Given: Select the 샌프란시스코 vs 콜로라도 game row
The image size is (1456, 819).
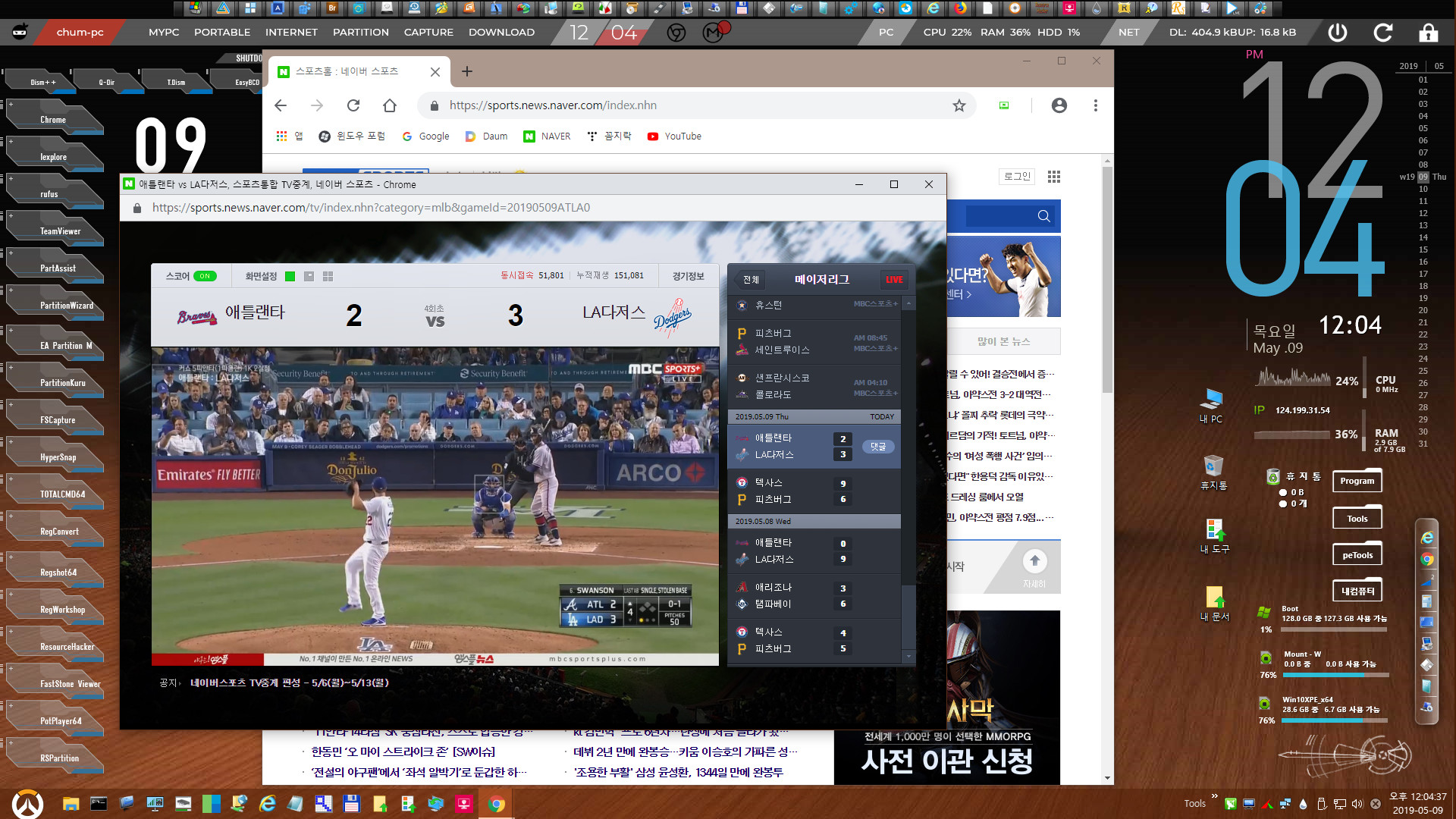Looking at the screenshot, I should pos(814,386).
